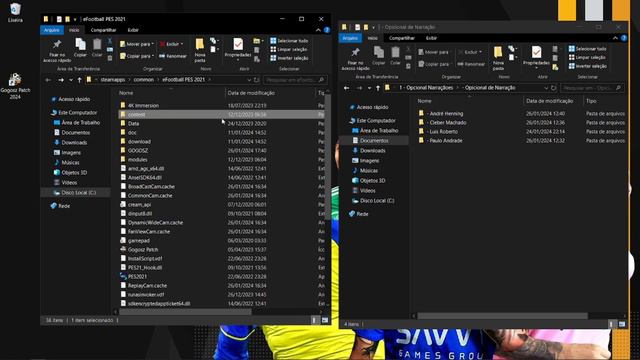
Task: Click Selecionar tudo in Opcional de Narração window
Action: coord(588,49)
